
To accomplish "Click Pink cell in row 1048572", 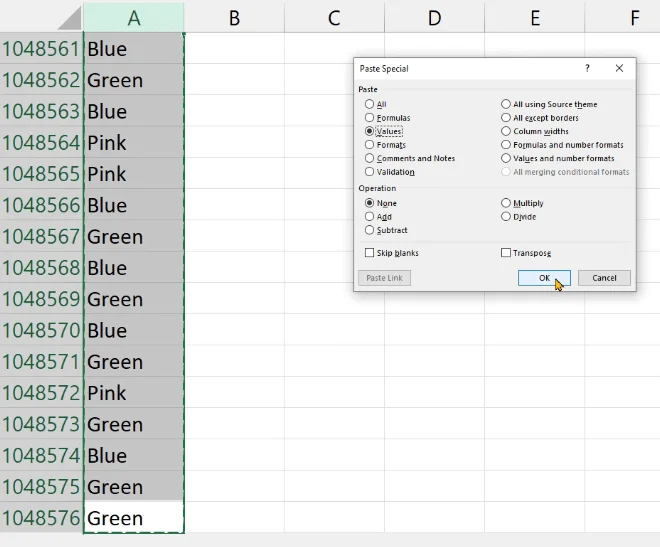I will (134, 392).
